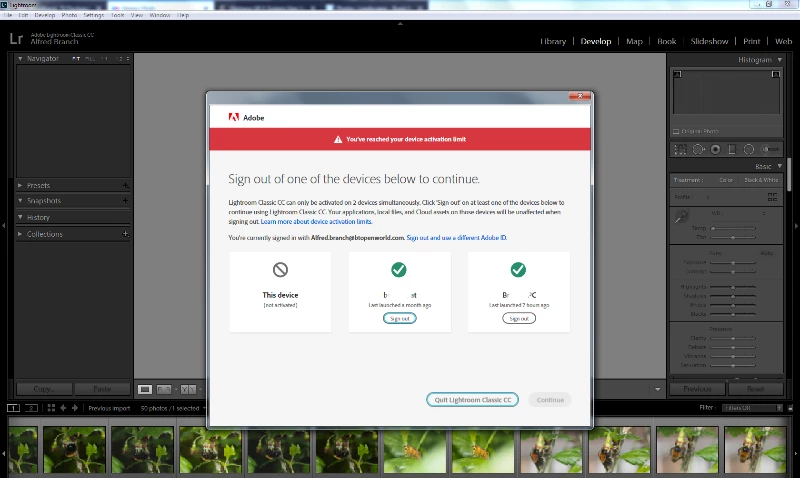Open 'Learn more about device activation limits' link
800x478 pixels.
(316, 221)
